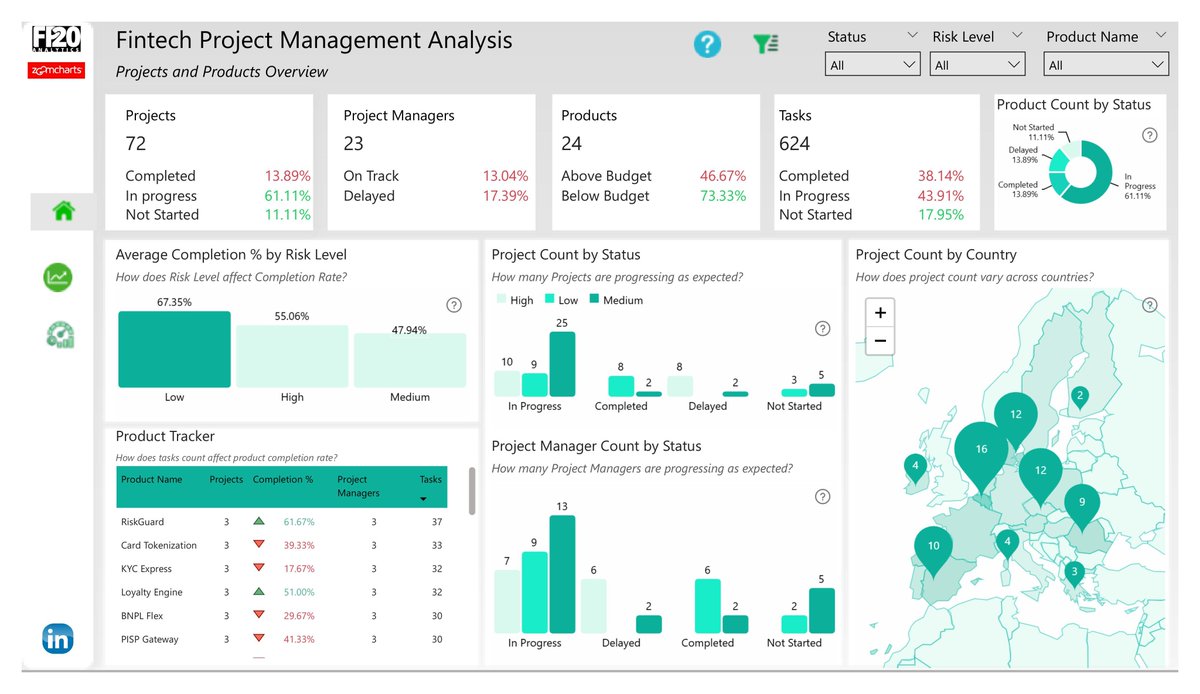
Task: Click the map zoom out minus button
Action: 879,341
